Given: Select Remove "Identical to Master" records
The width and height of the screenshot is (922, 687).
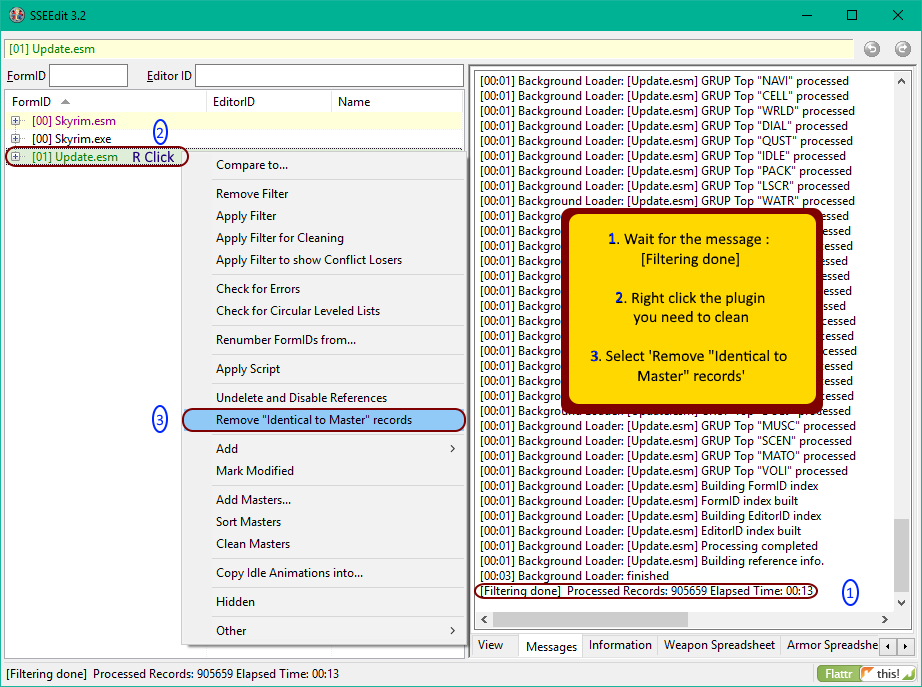Looking at the screenshot, I should (x=323, y=420).
